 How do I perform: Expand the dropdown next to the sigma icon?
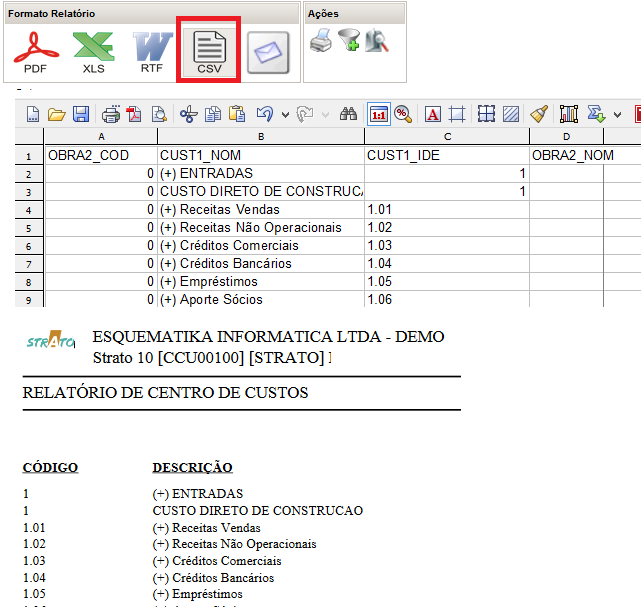pos(617,115)
